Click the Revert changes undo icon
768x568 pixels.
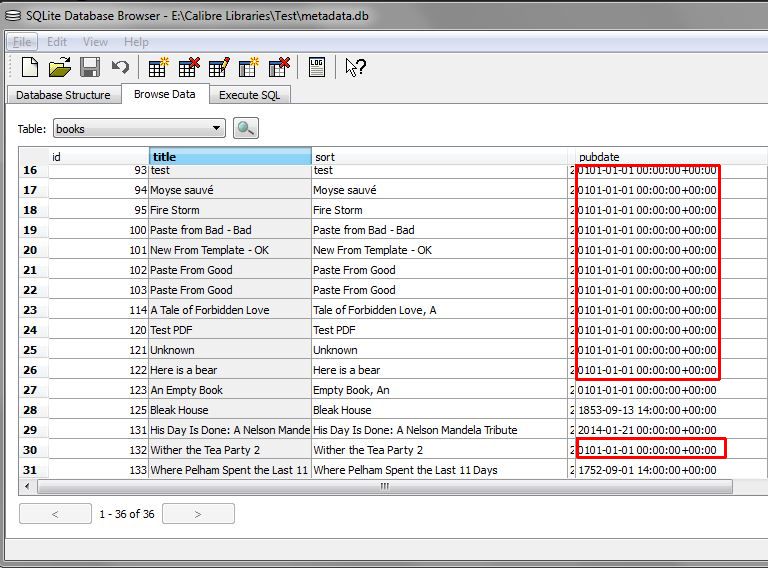(120, 67)
